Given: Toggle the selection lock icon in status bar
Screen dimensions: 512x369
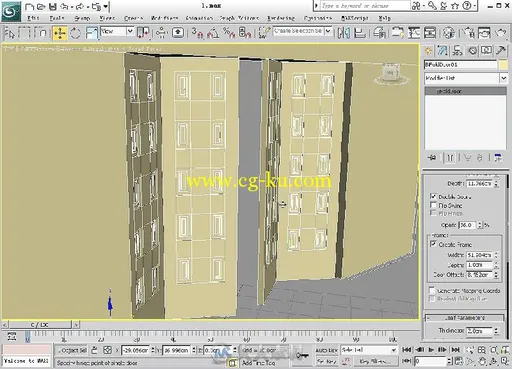Looking at the screenshot, I should (x=94, y=350).
